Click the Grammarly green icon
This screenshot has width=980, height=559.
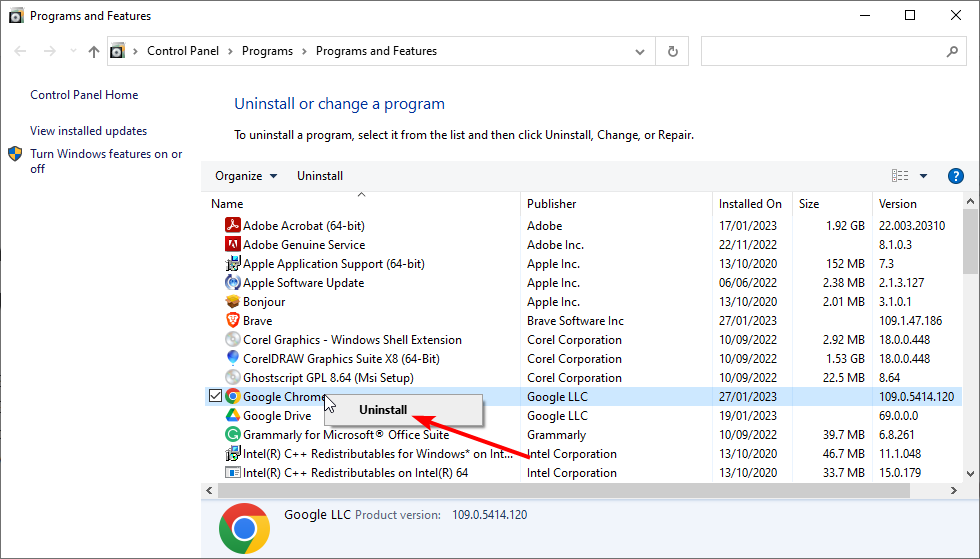(x=232, y=435)
